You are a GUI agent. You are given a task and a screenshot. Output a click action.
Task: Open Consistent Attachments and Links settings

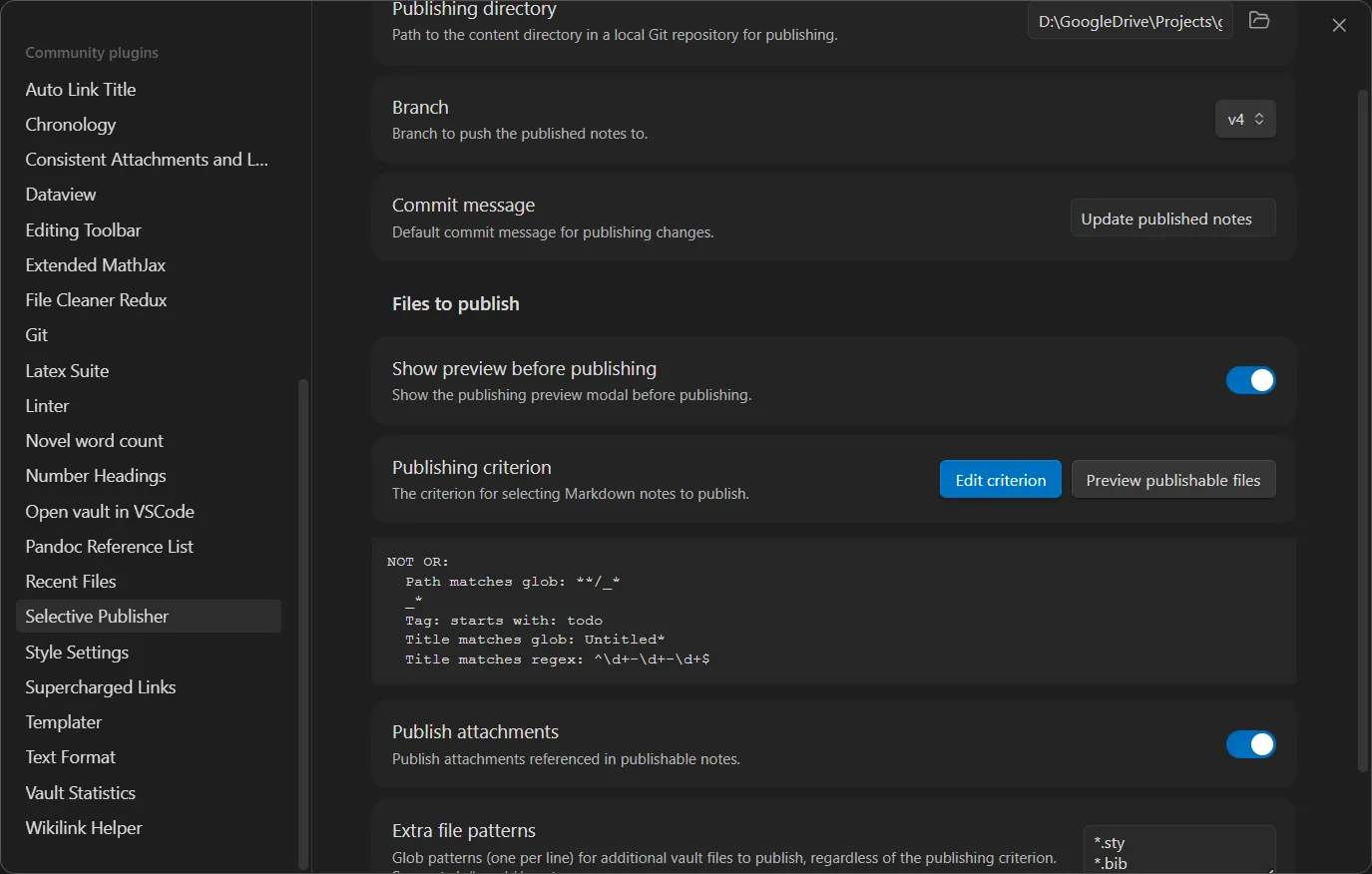tap(149, 160)
